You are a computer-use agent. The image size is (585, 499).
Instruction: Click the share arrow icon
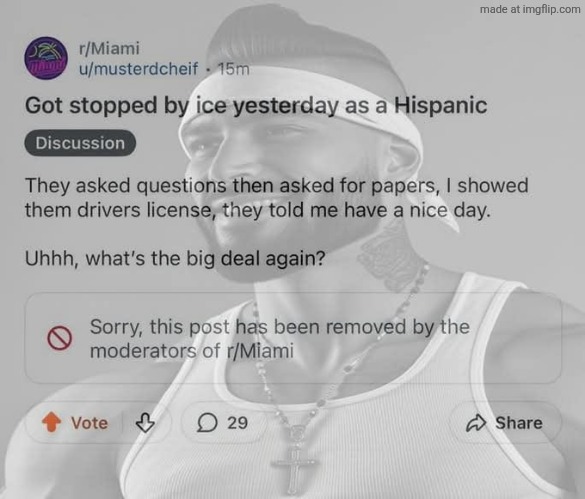point(476,423)
